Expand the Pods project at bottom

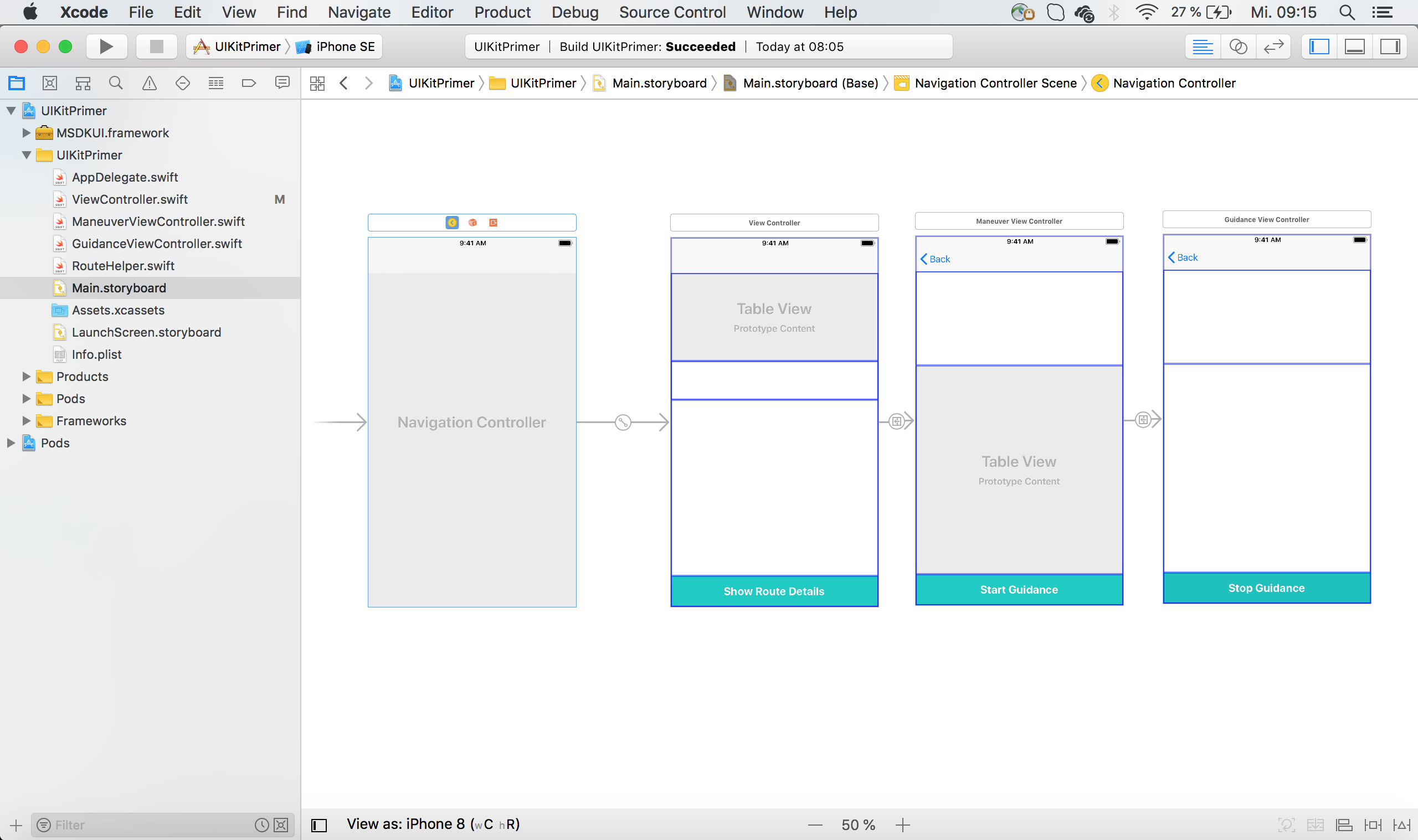click(11, 442)
